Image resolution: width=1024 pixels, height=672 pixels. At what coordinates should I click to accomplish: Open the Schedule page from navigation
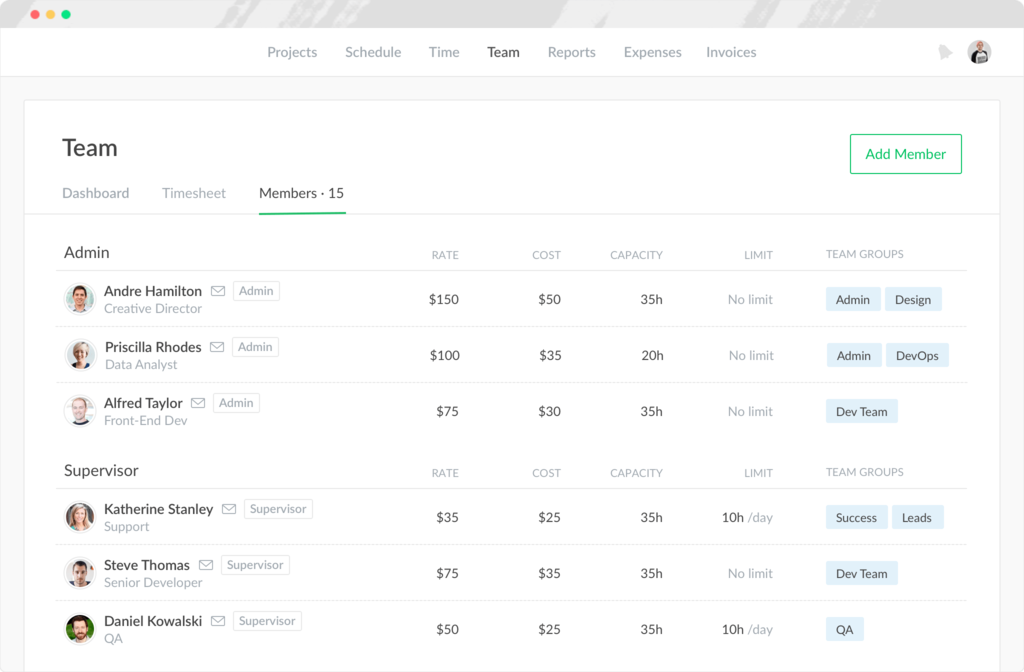tap(373, 52)
